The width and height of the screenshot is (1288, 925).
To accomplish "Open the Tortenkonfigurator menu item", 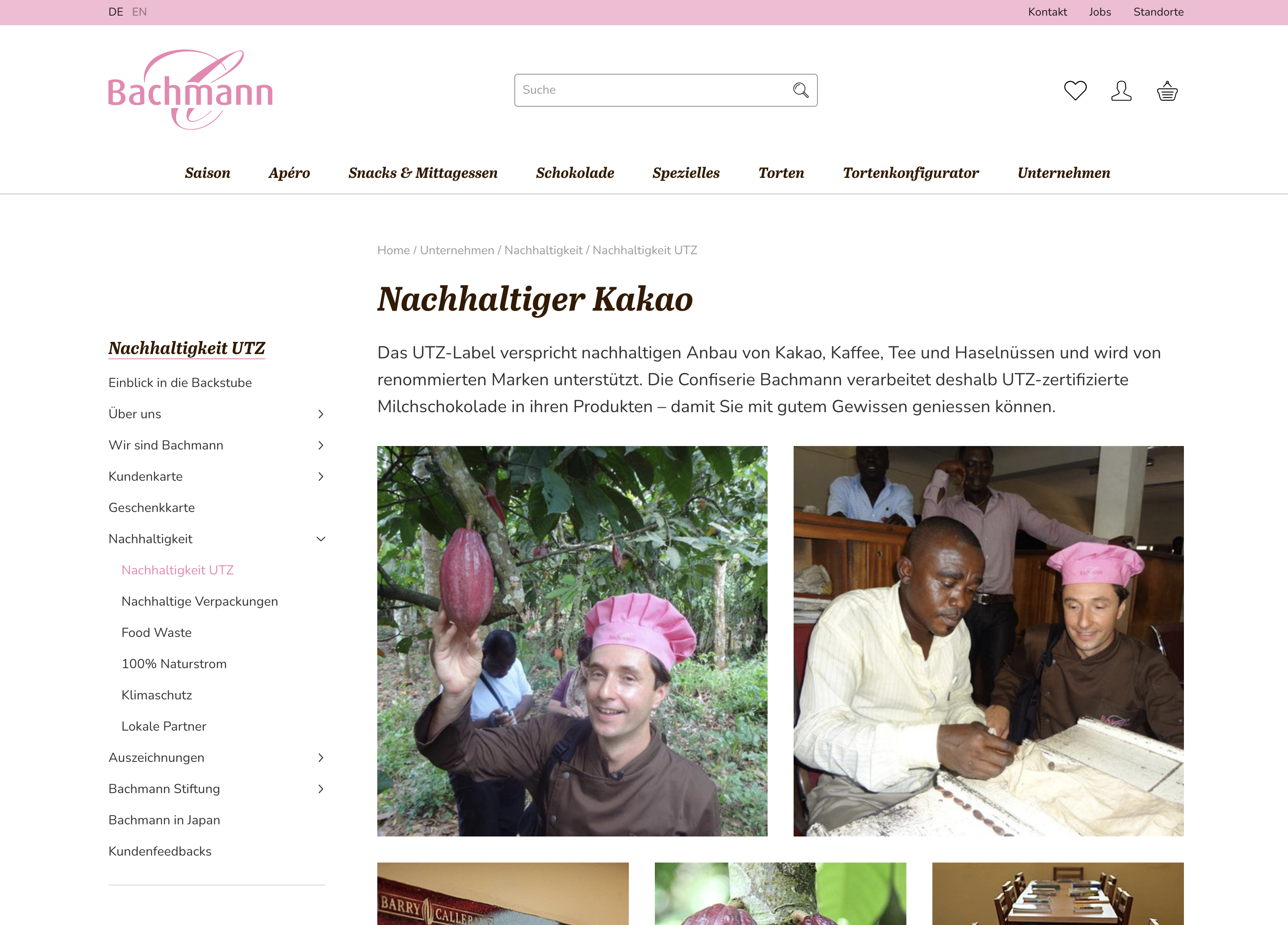I will point(910,173).
